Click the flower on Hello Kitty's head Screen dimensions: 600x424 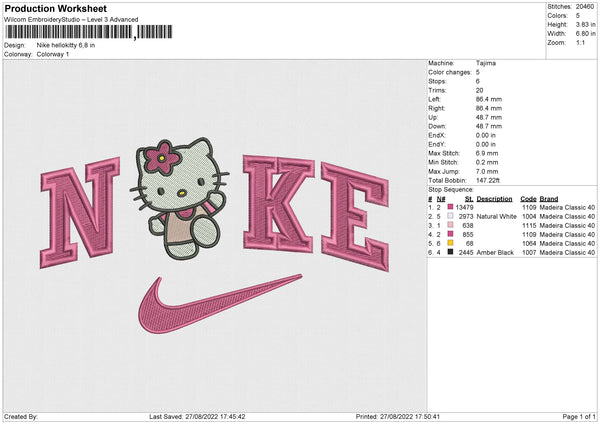pyautogui.click(x=162, y=158)
